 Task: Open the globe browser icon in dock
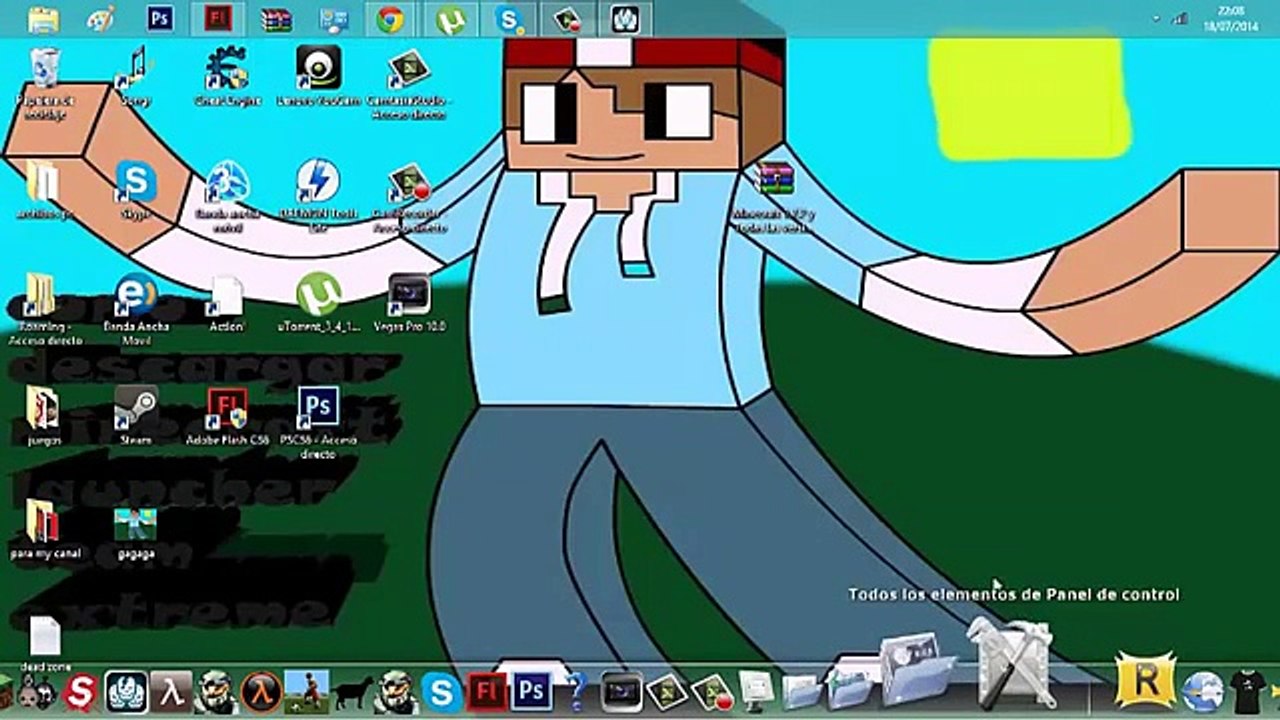tap(1202, 691)
